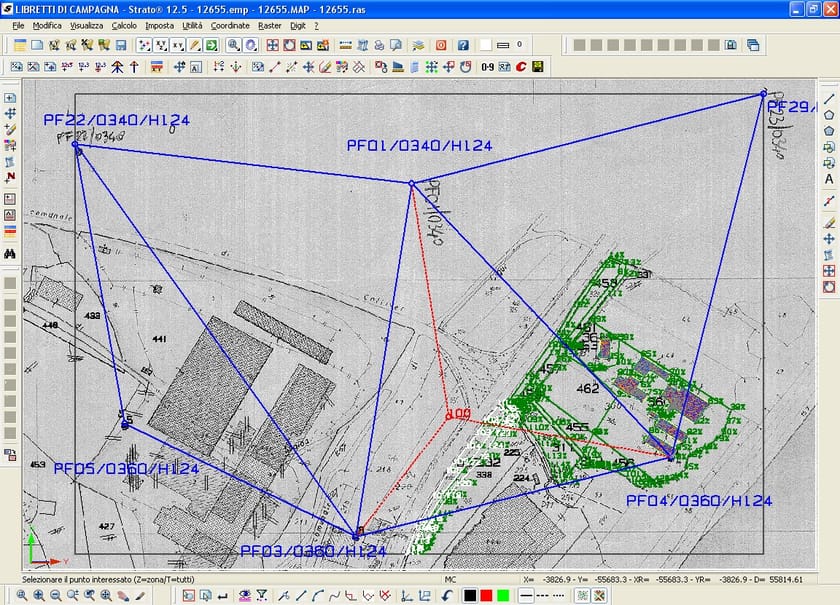Select the pen sketch tool on right sidebar
Screen dimensions: 840x605
tap(828, 221)
